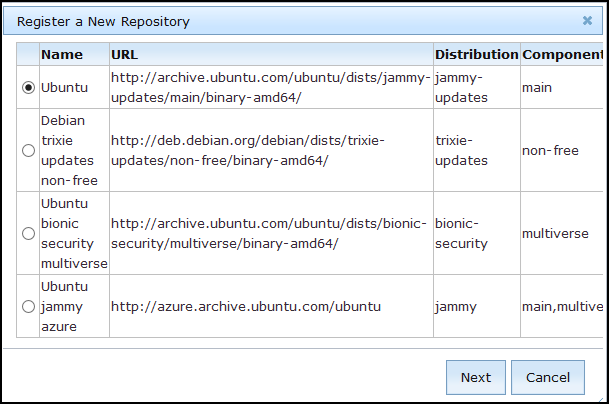Click the bionic-security multiverse URL cell

click(271, 233)
